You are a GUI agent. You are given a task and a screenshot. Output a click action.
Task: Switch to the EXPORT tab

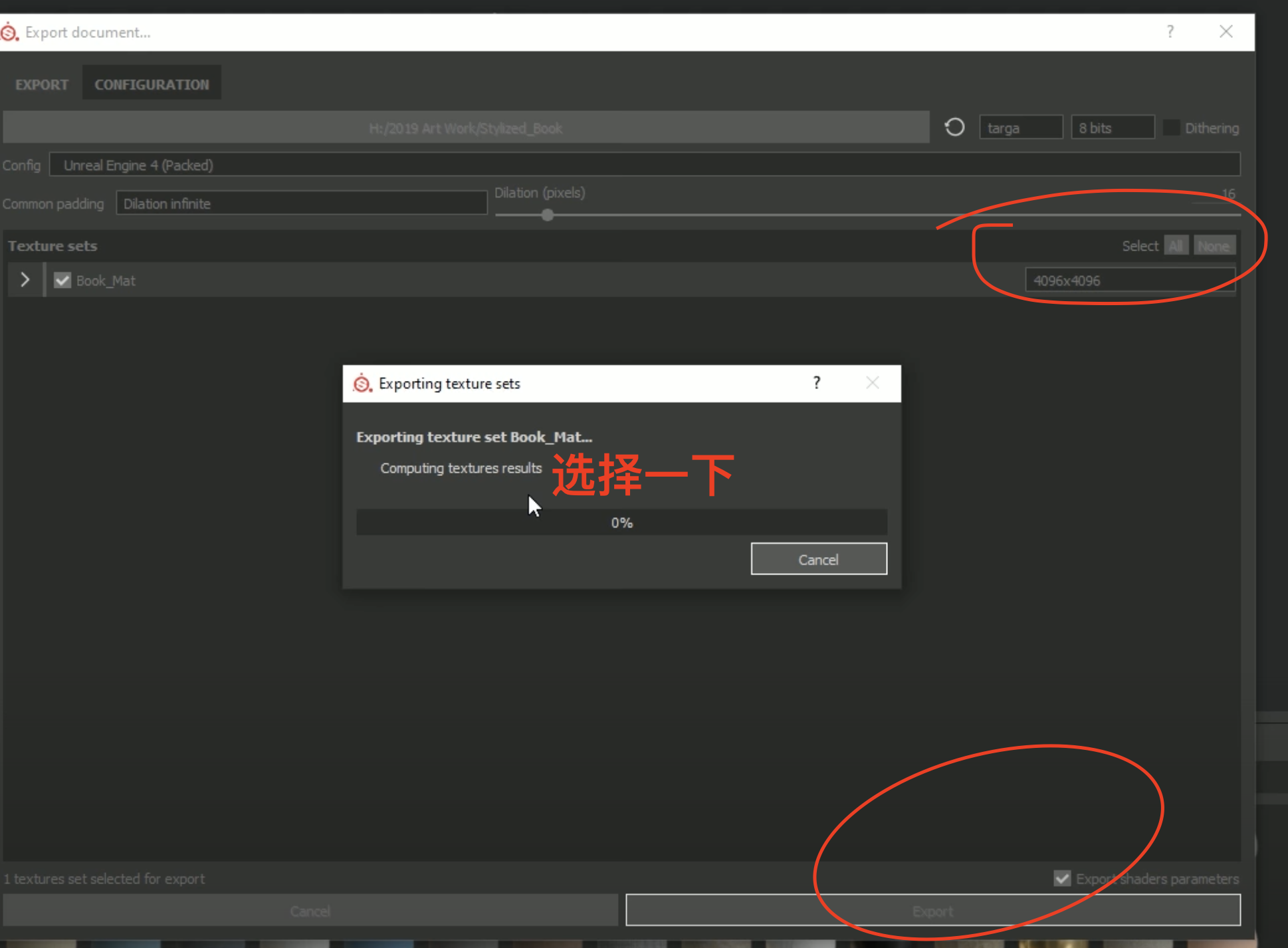42,84
